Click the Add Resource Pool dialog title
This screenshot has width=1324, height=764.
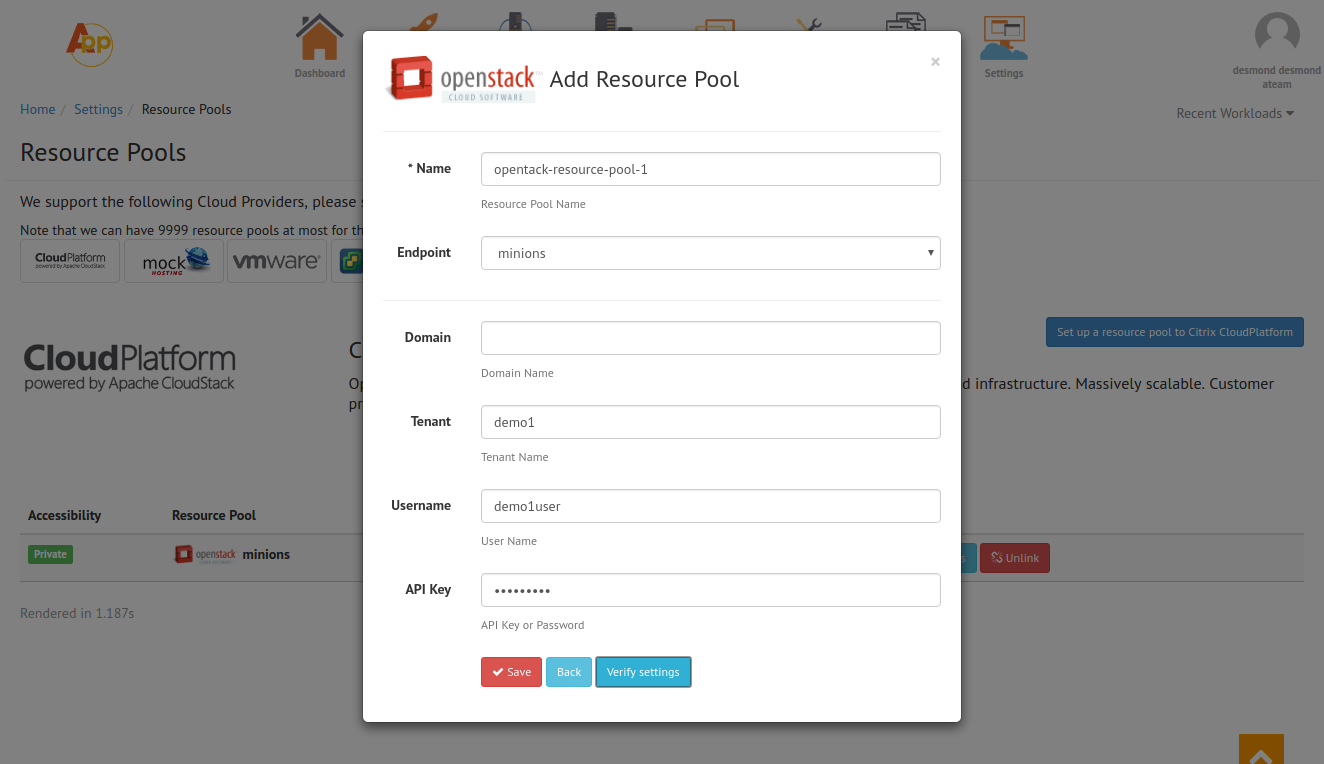point(645,80)
